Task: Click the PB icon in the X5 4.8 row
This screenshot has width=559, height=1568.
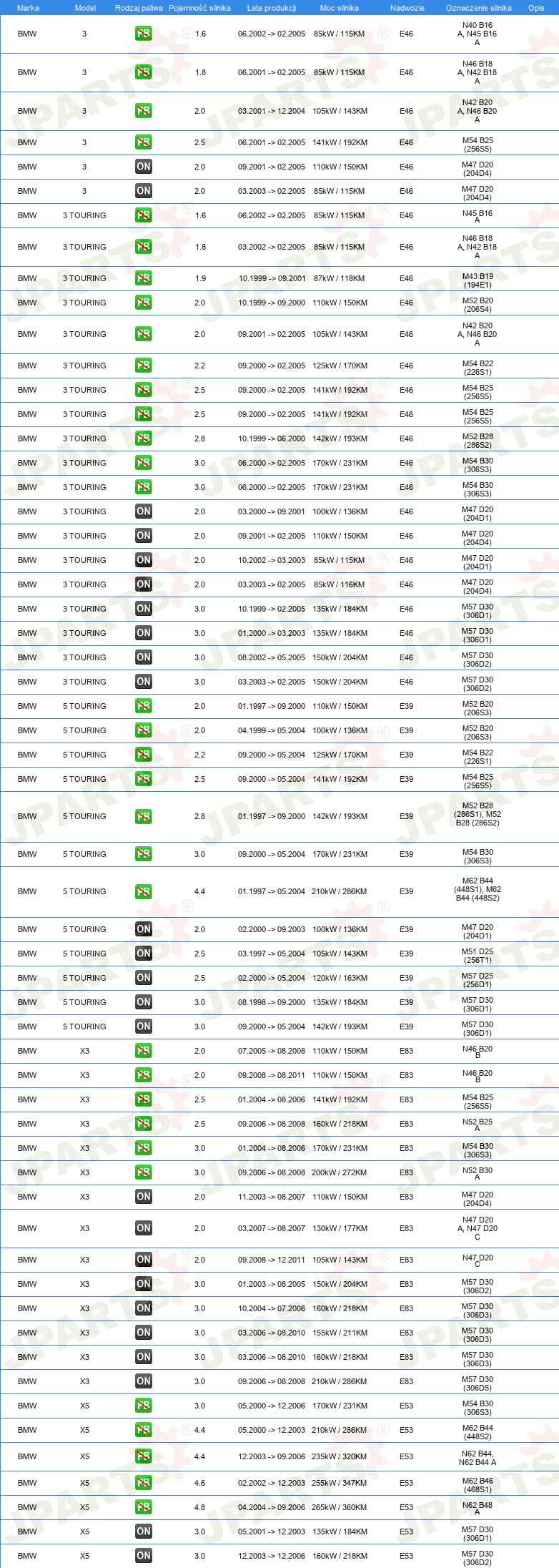Action: [143, 1507]
